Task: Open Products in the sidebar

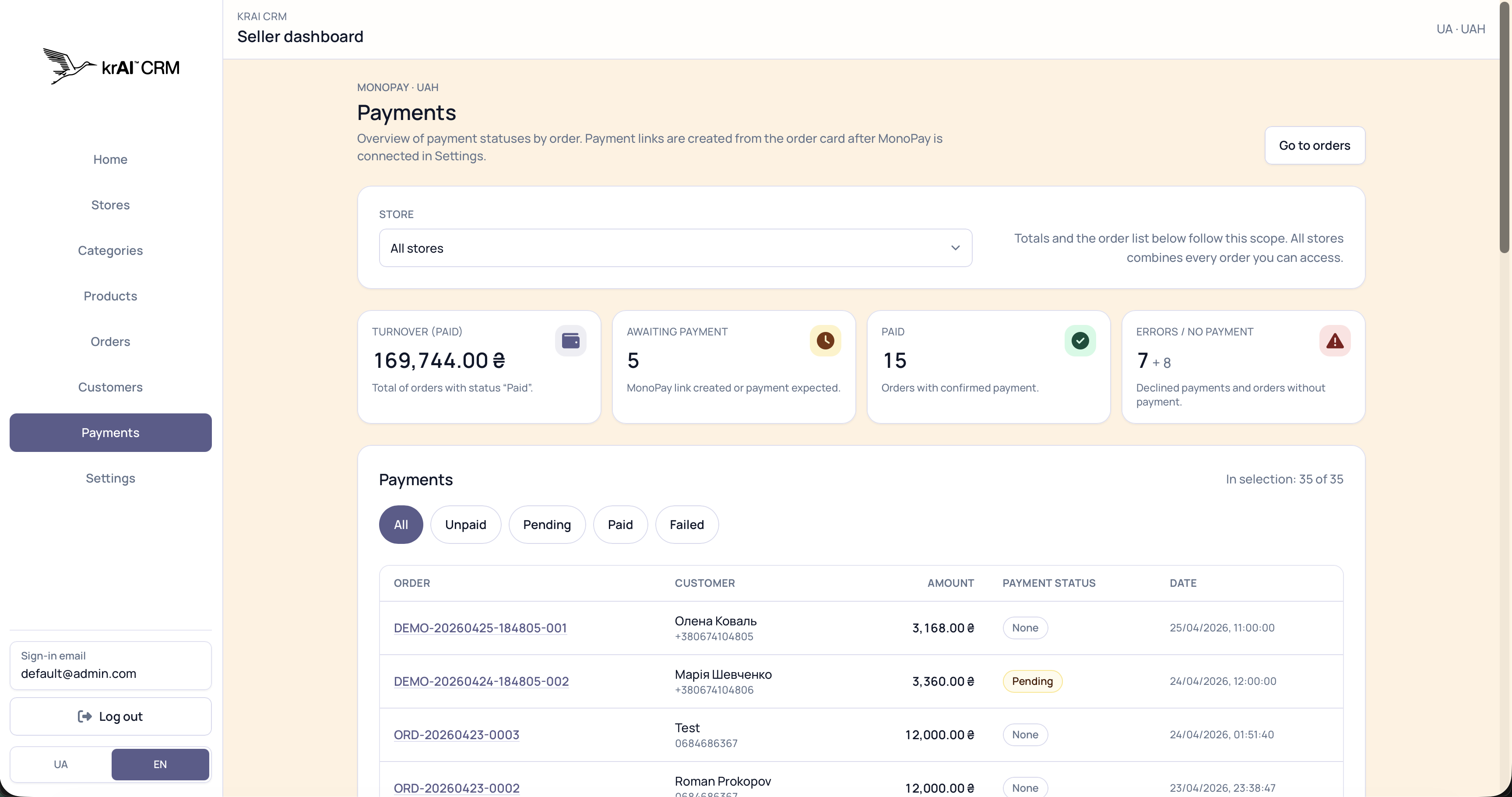Action: (x=110, y=296)
